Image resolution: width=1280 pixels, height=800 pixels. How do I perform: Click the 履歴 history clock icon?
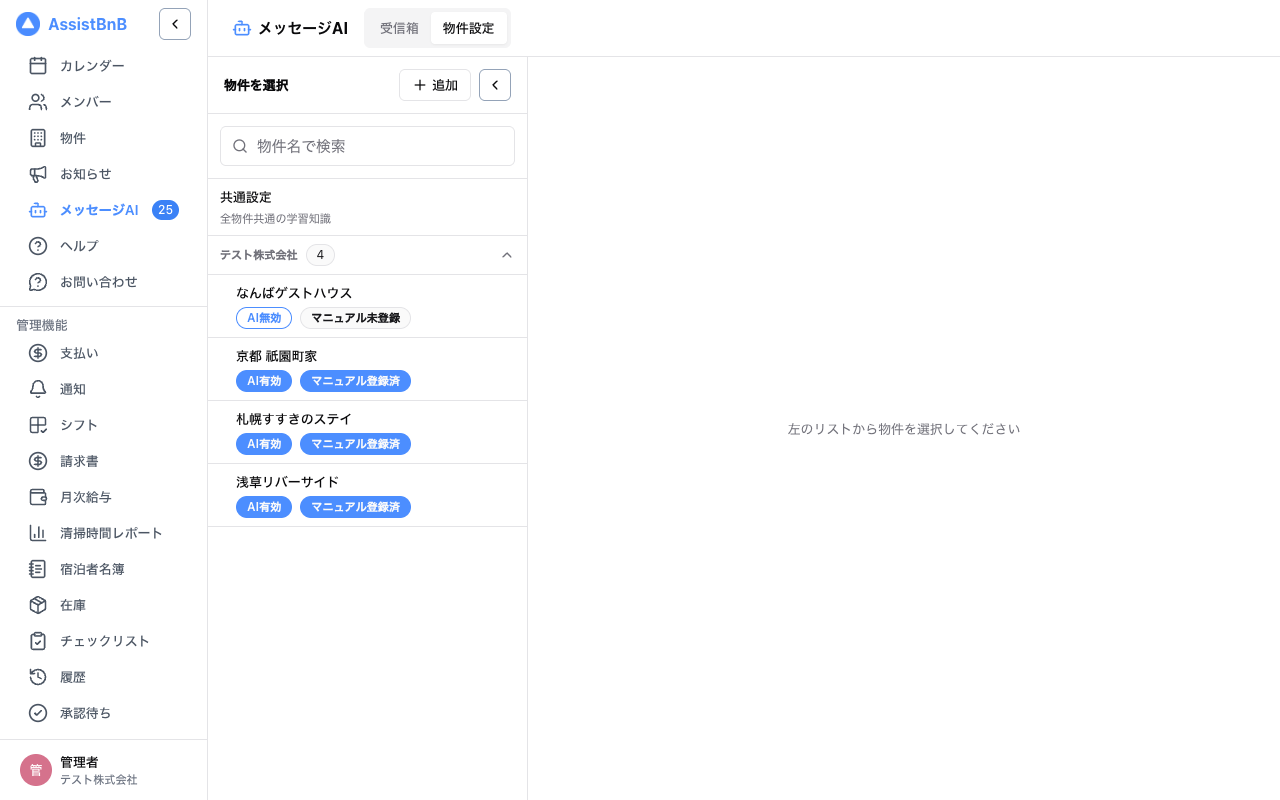(38, 677)
